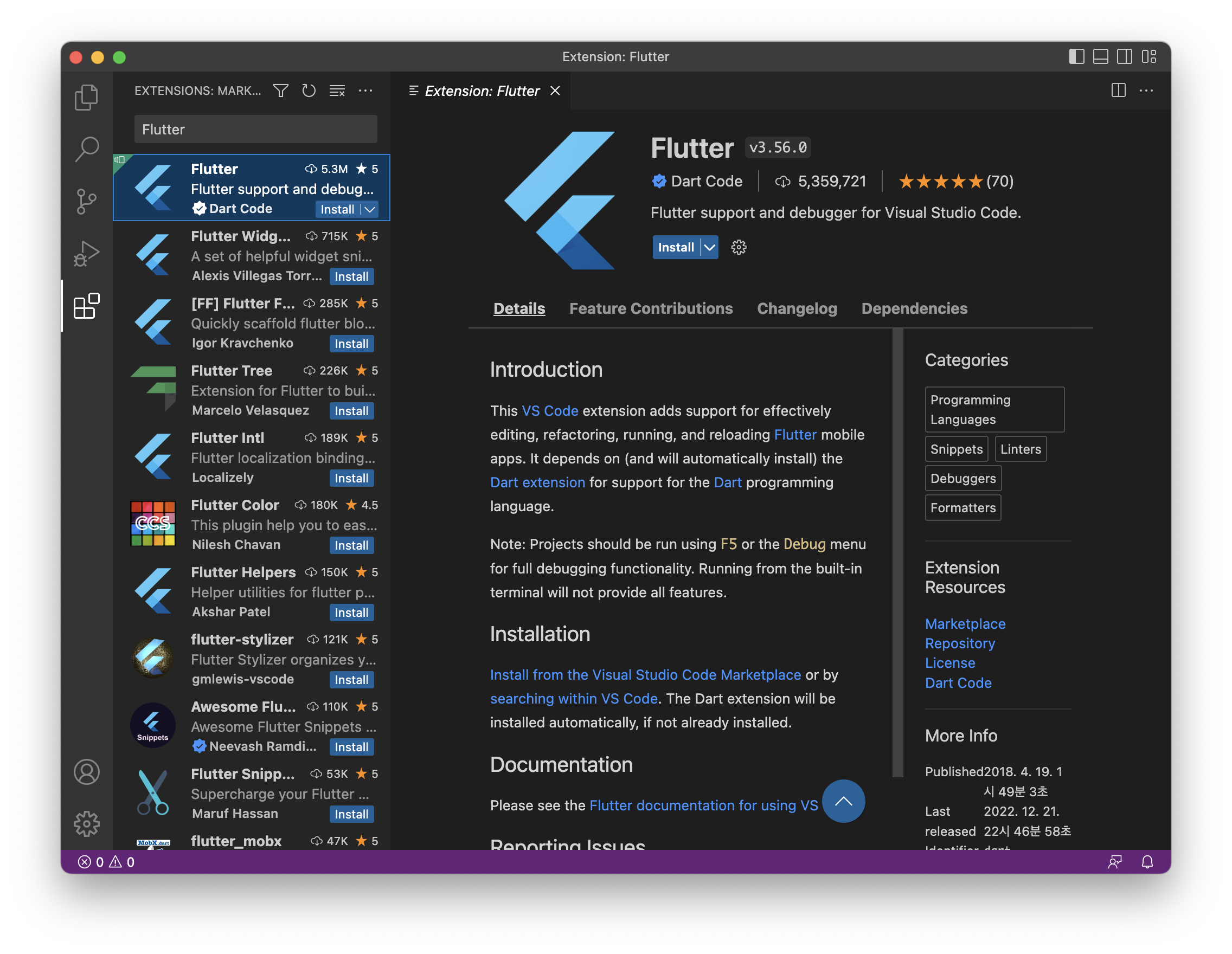
Task: Click the filter extensions funnel icon
Action: point(280,91)
